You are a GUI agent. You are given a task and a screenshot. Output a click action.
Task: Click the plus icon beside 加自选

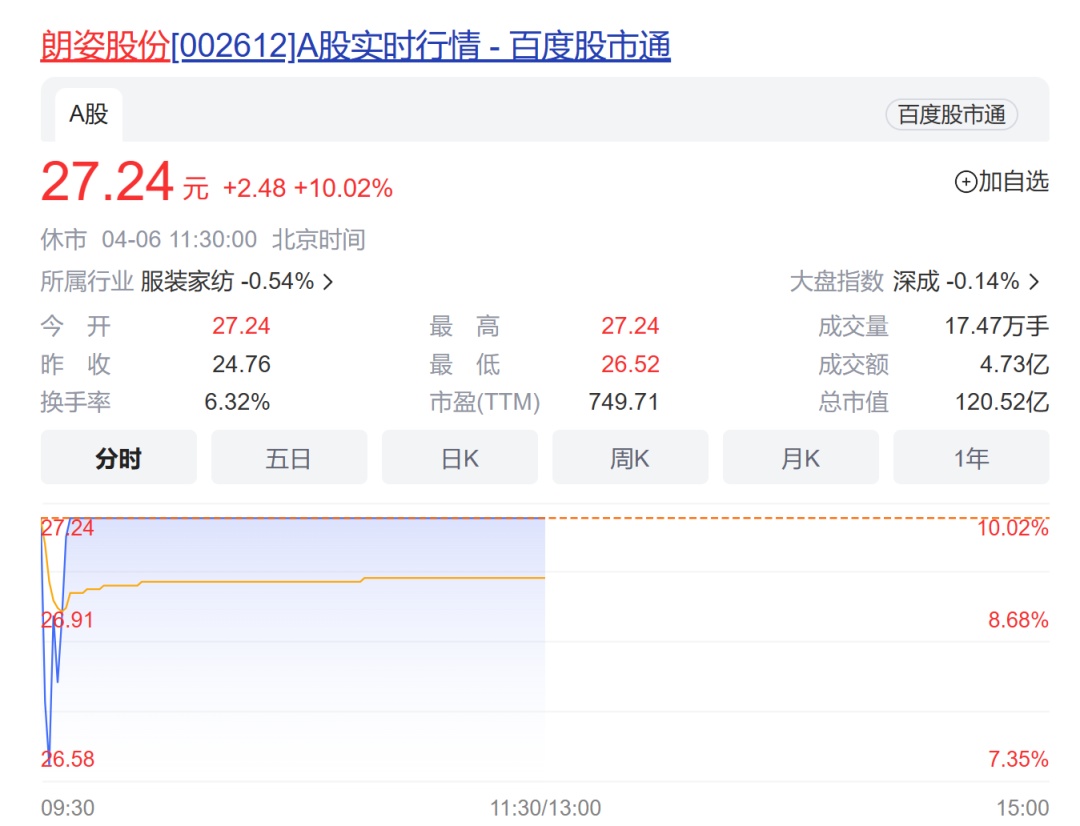pyautogui.click(x=965, y=182)
